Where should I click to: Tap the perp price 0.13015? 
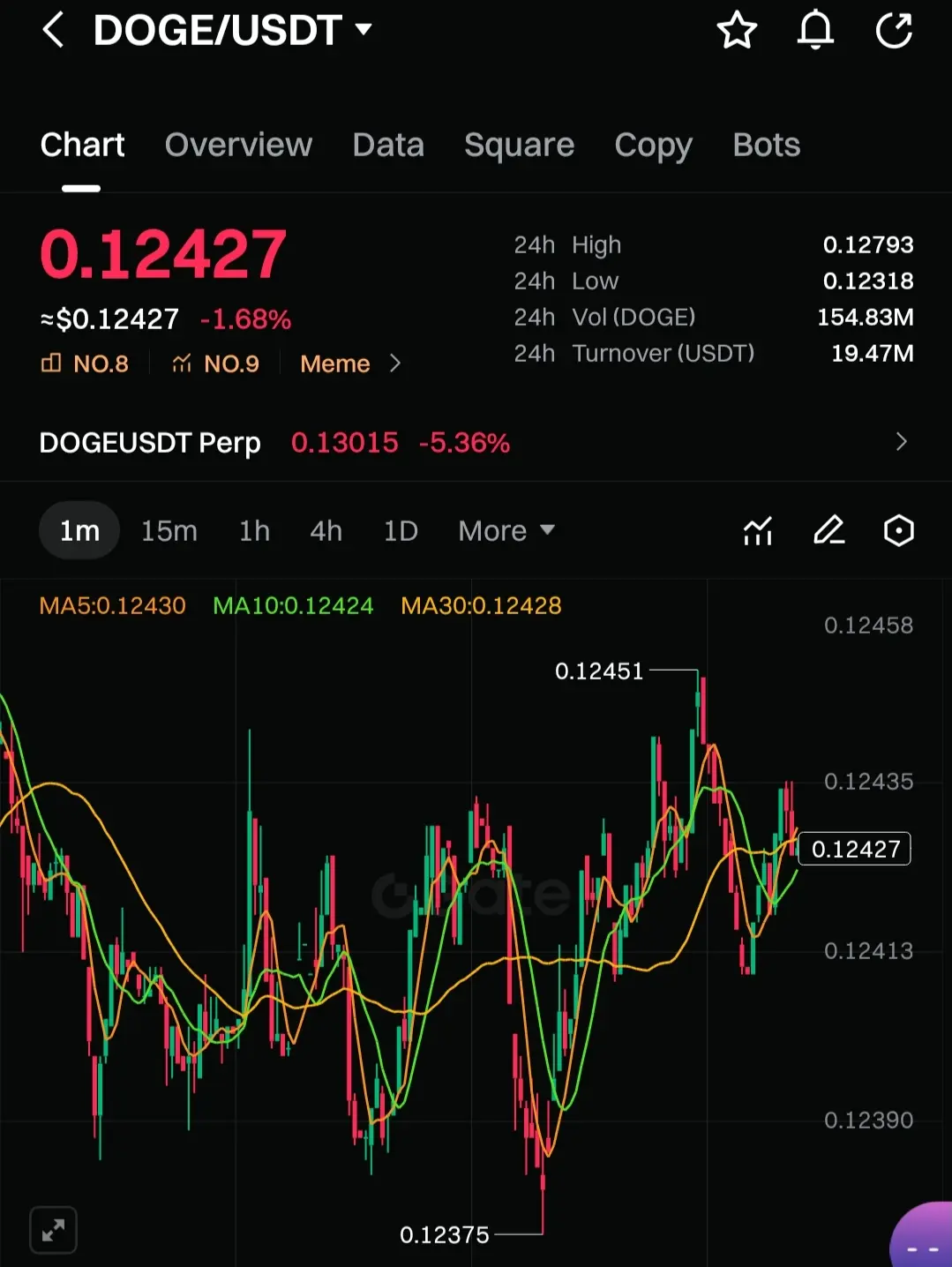pyautogui.click(x=345, y=442)
